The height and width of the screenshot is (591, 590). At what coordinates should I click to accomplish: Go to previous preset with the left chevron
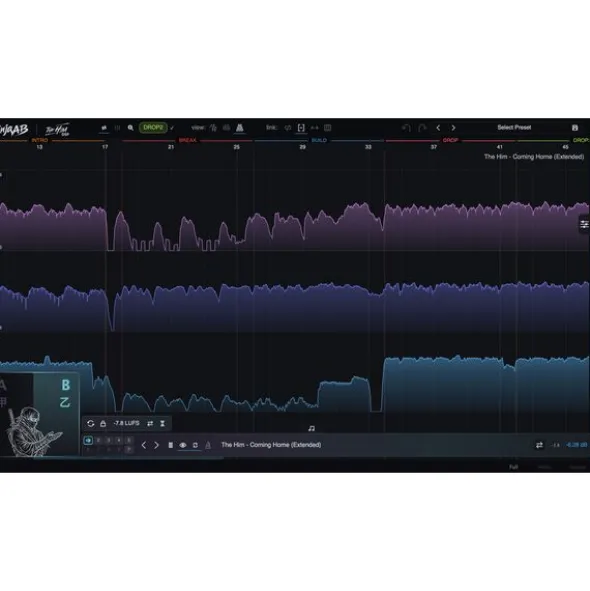pyautogui.click(x=438, y=128)
